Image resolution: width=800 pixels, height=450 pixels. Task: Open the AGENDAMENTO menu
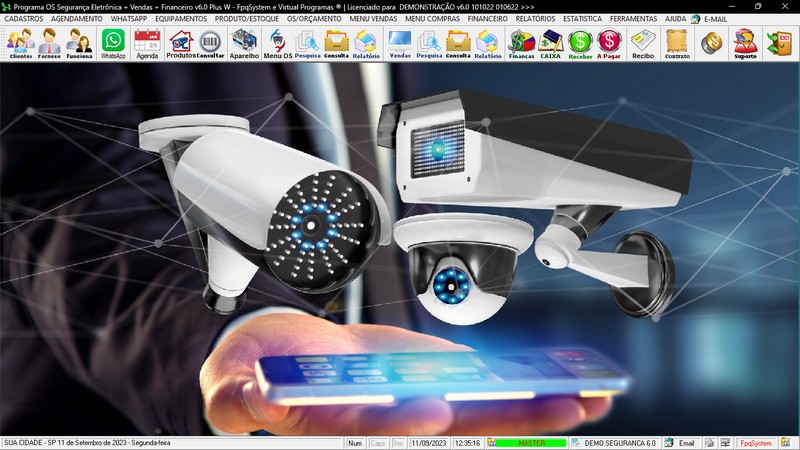tap(77, 19)
